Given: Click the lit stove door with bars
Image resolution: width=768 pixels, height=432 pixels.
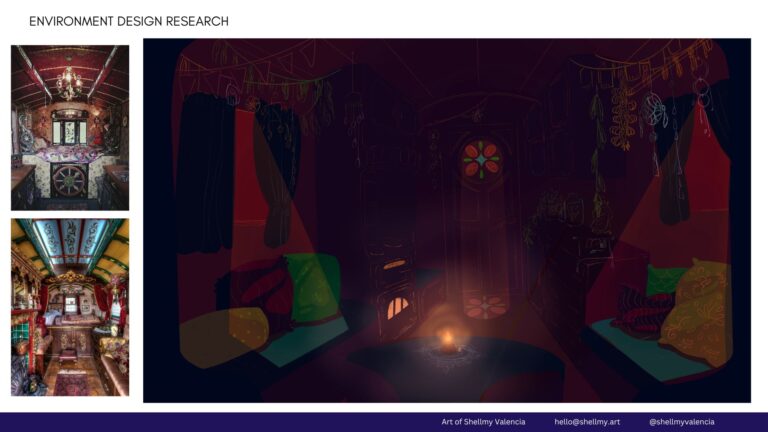Looking at the screenshot, I should click(398, 309).
